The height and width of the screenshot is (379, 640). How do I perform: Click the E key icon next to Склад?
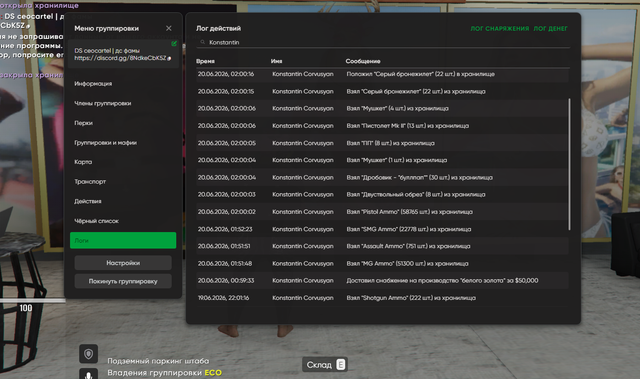(341, 364)
